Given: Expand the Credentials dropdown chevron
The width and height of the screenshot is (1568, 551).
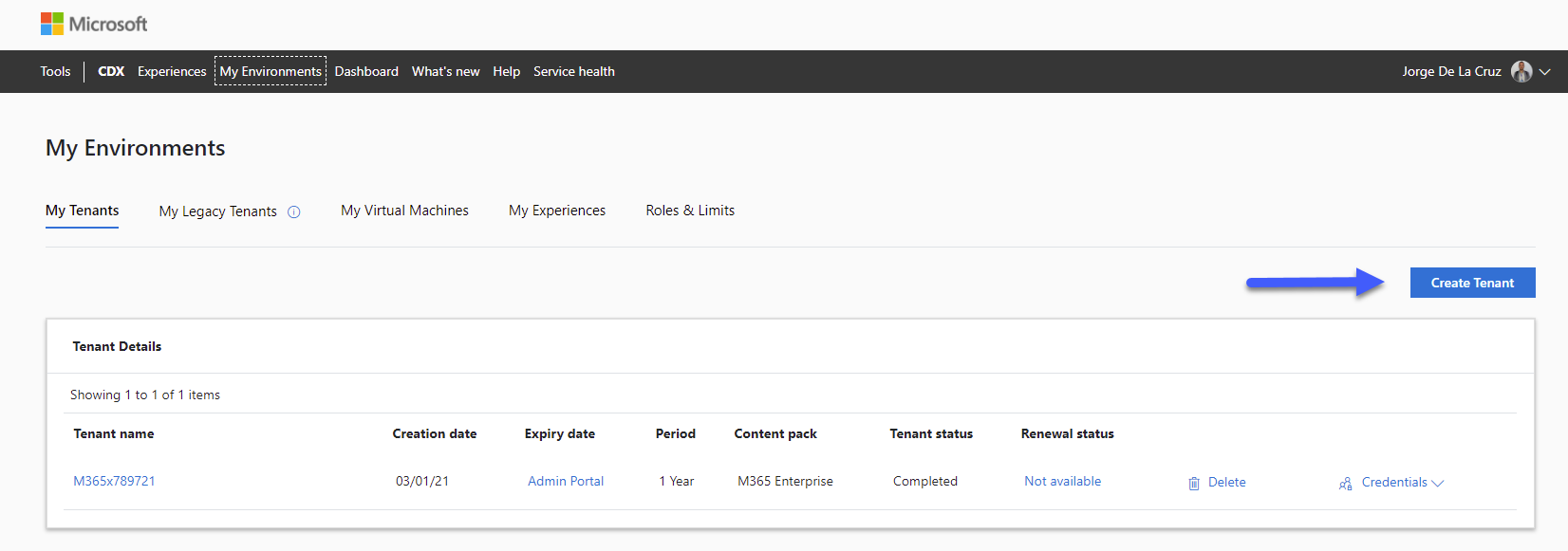Looking at the screenshot, I should (1438, 483).
